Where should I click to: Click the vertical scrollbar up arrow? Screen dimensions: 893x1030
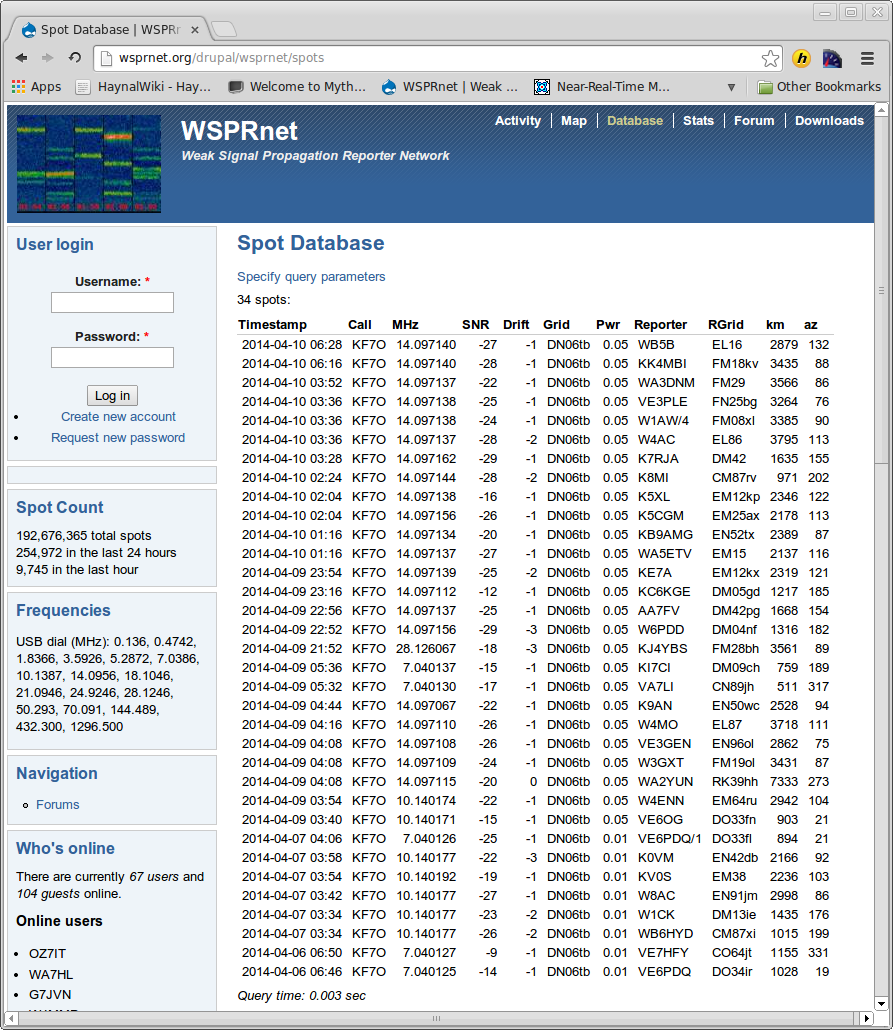(x=881, y=109)
